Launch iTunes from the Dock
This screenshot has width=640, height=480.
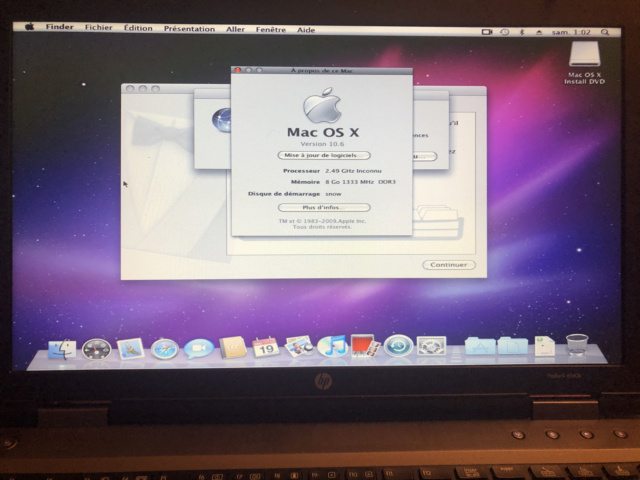332,346
